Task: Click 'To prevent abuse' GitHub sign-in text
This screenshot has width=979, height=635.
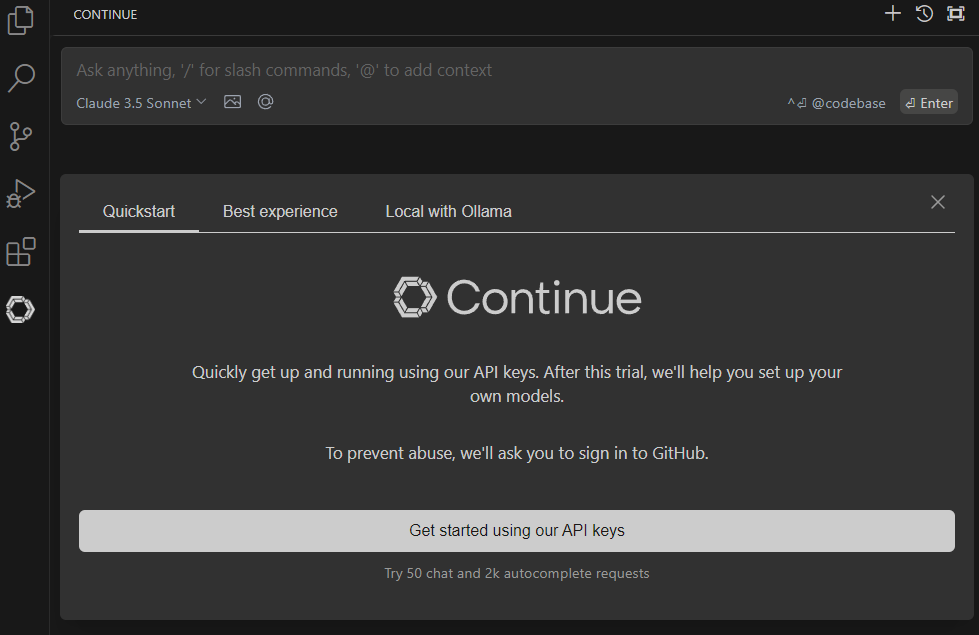Action: pyautogui.click(x=516, y=453)
